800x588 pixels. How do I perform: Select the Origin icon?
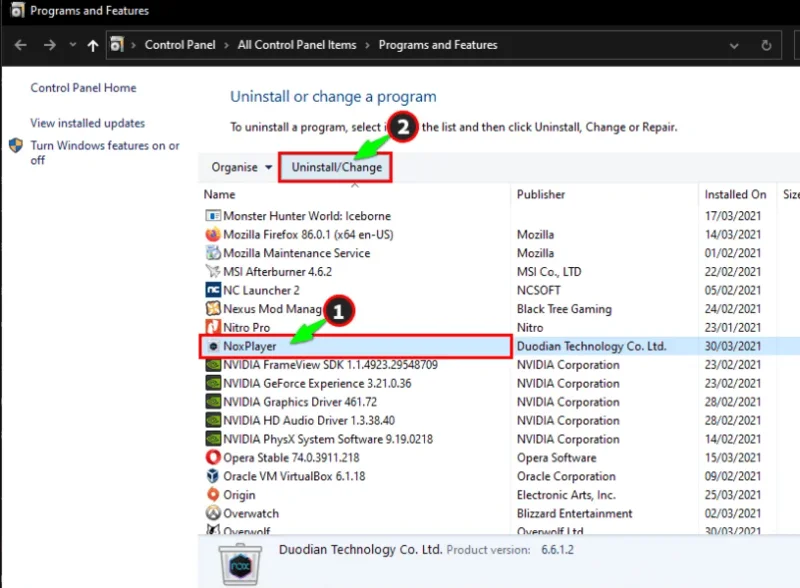click(x=213, y=494)
